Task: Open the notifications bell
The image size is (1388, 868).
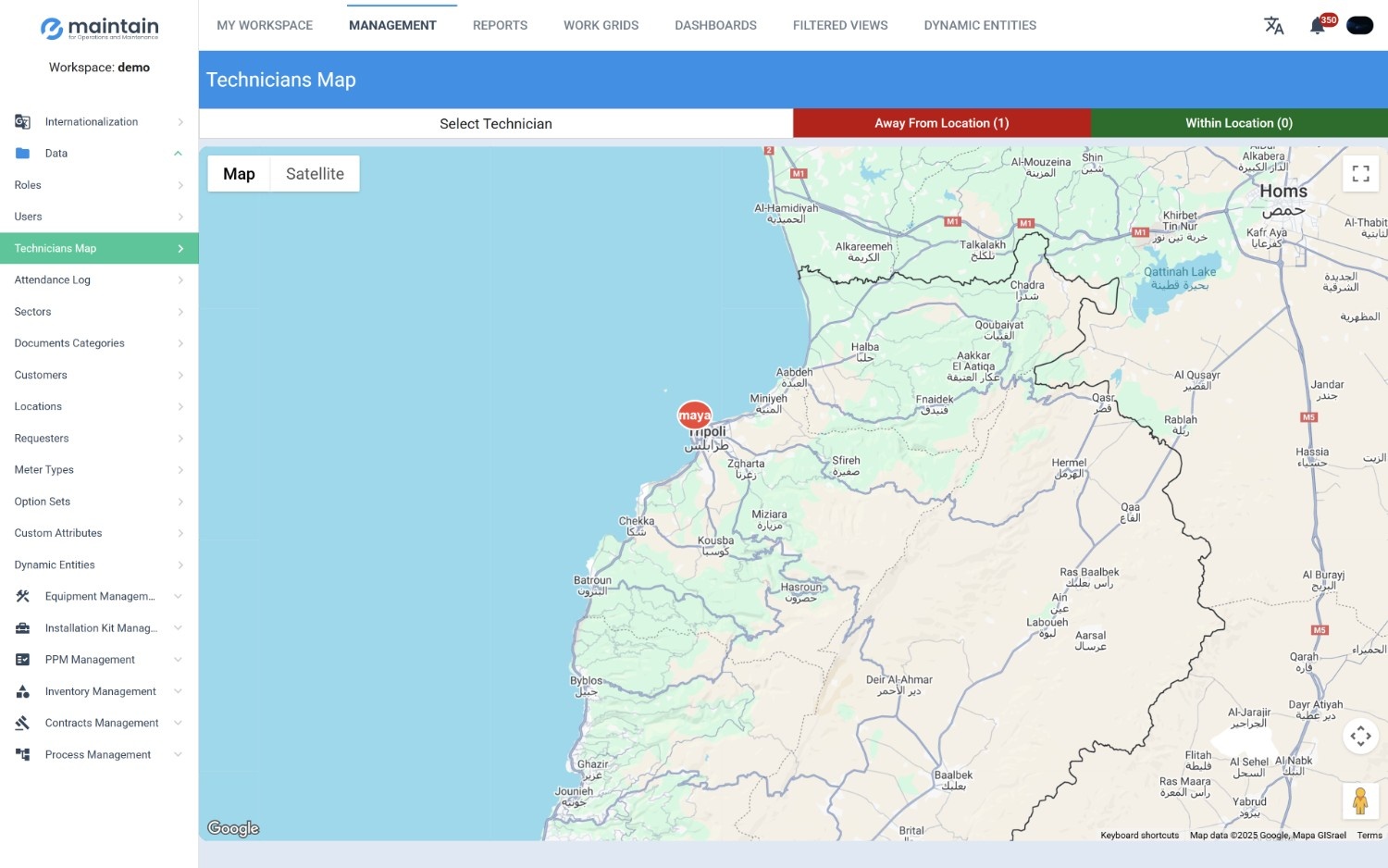Action: pyautogui.click(x=1318, y=26)
